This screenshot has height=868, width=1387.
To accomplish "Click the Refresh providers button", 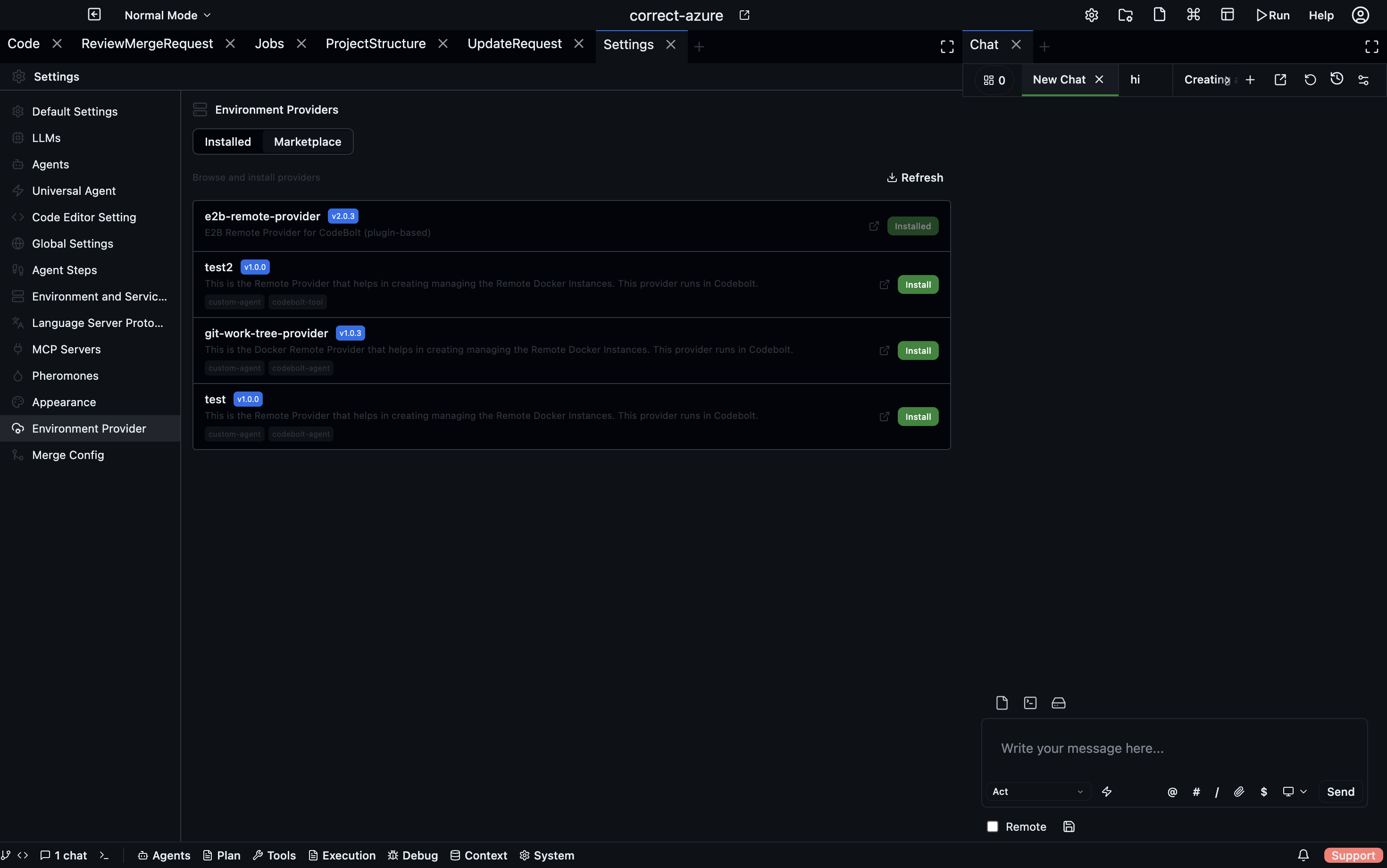I will click(915, 177).
